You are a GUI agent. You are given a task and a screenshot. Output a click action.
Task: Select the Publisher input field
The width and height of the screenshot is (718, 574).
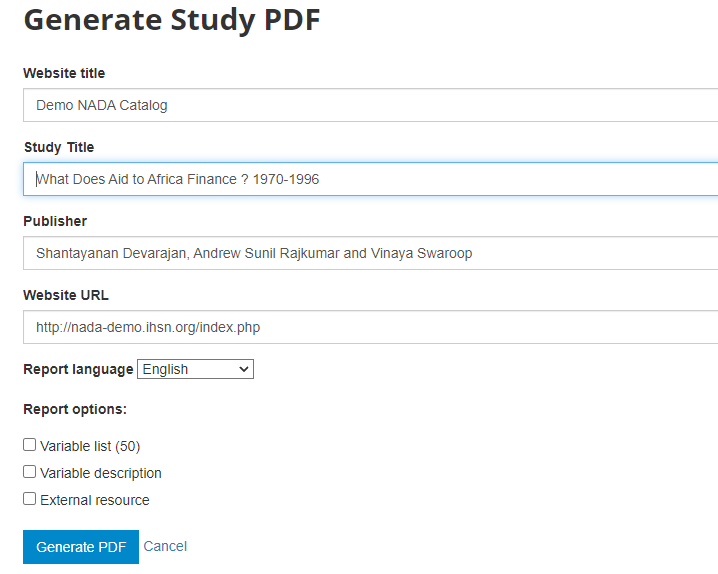370,253
